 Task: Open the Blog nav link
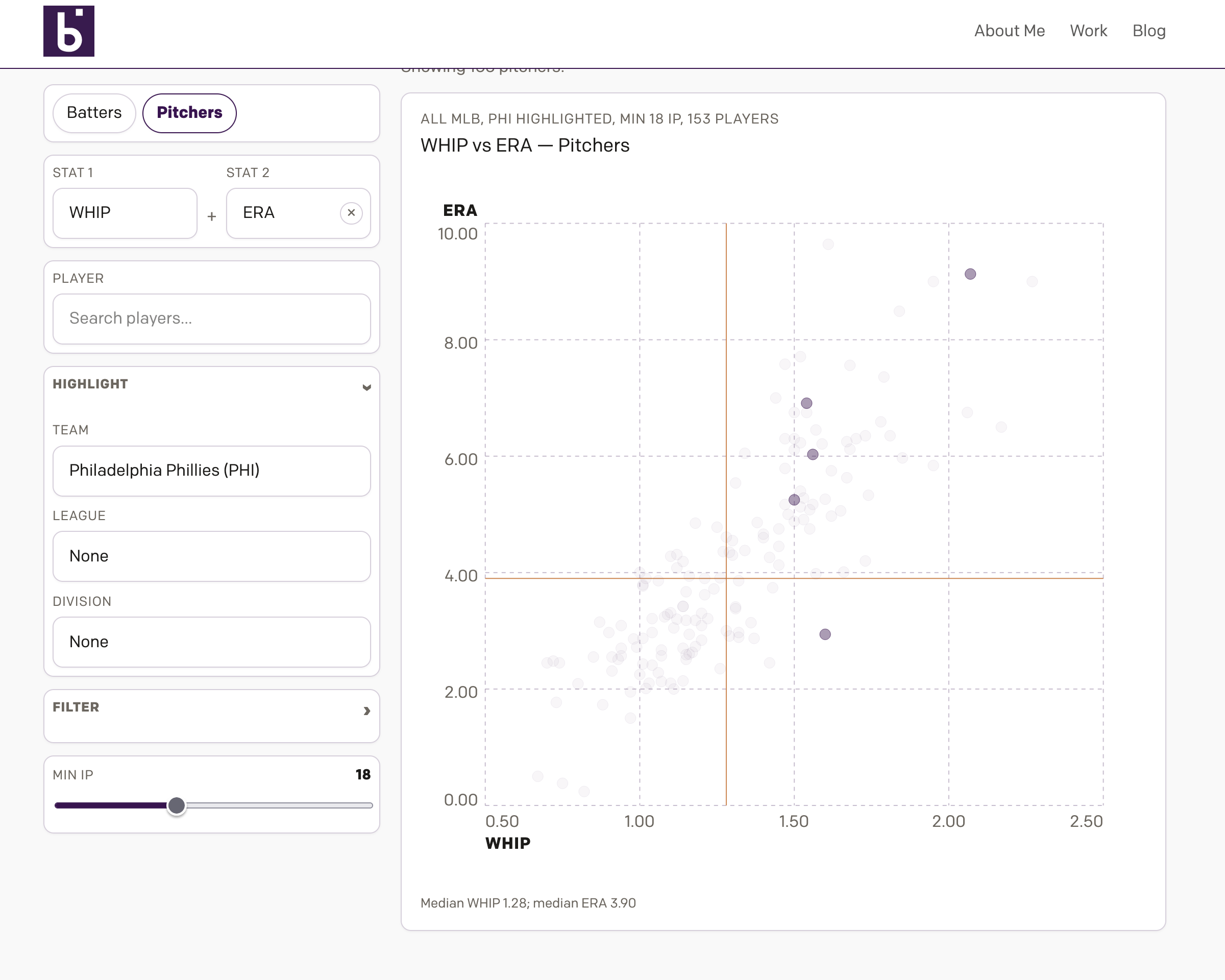pos(1148,31)
